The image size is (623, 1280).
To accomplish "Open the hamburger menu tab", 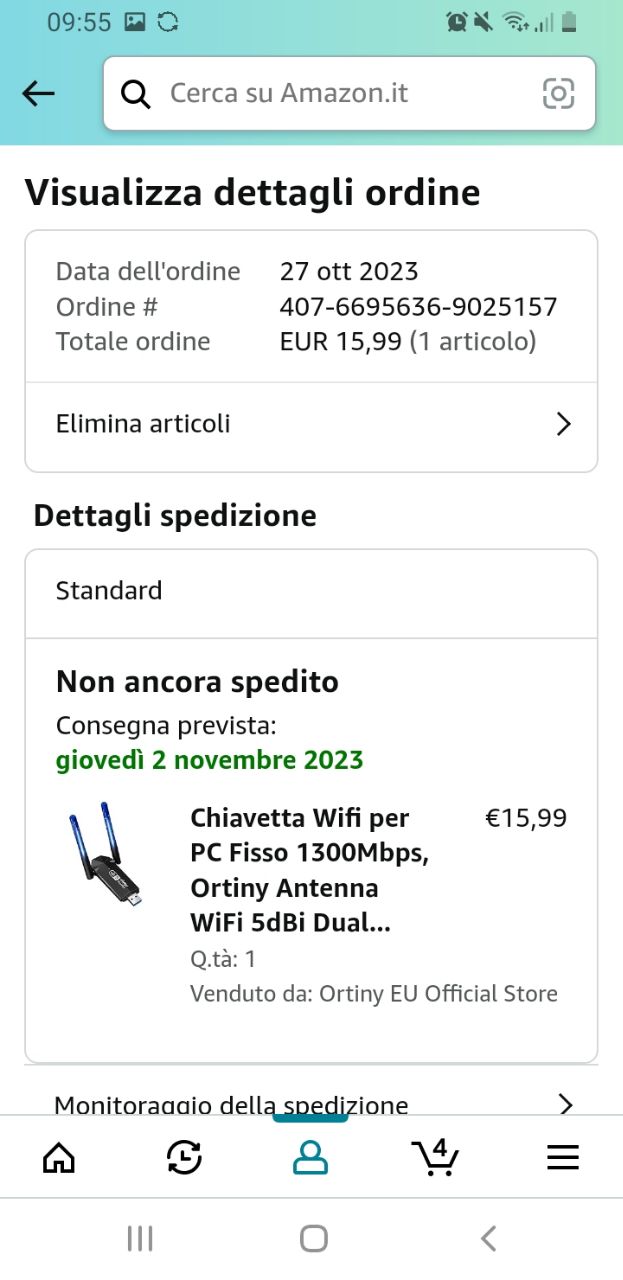I will click(x=563, y=1158).
